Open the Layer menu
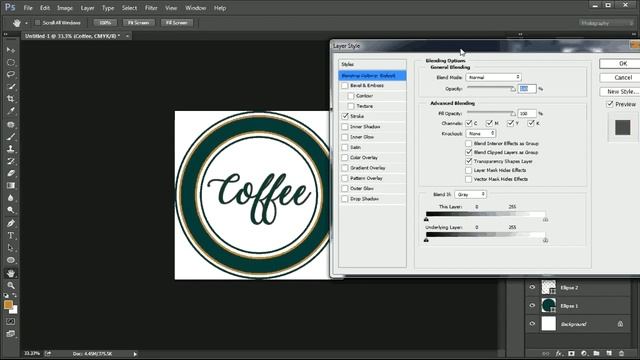640x360 pixels. 87,8
